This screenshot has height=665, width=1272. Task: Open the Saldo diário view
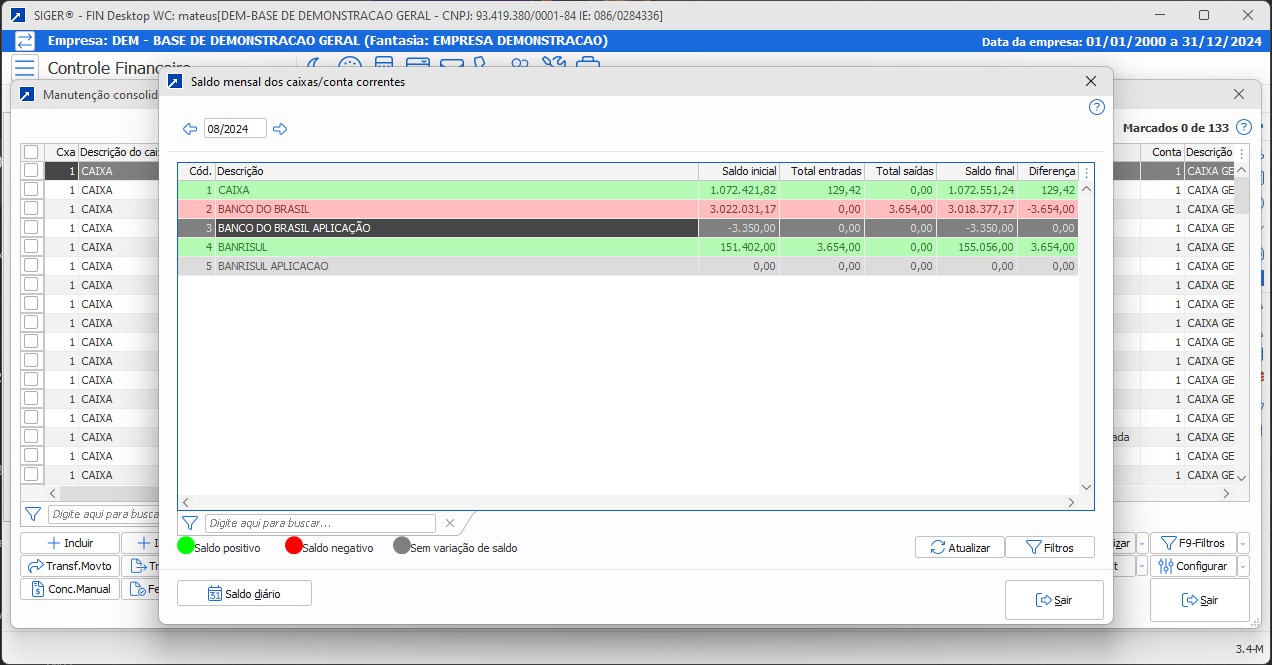tap(244, 594)
